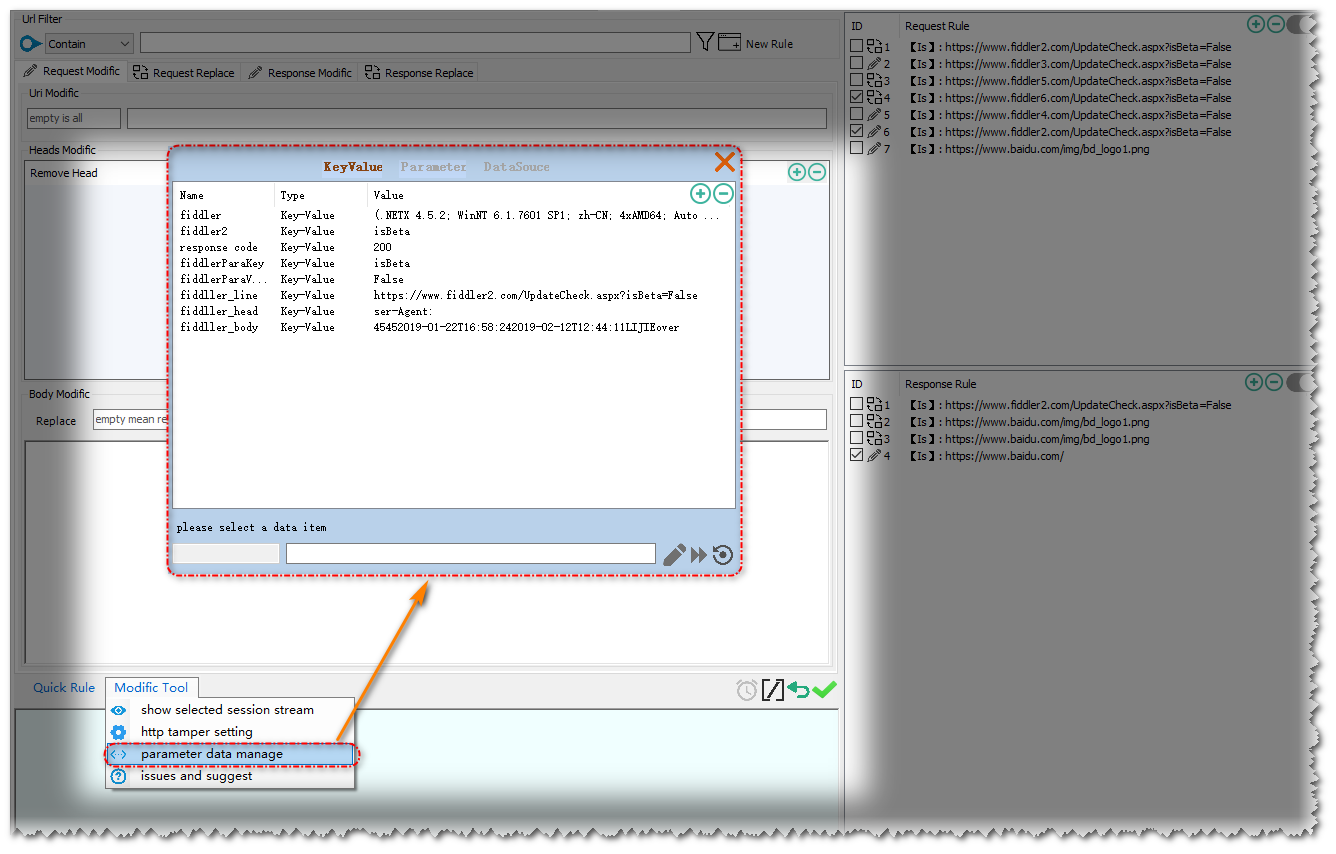1336x854 pixels.
Task: Switch to the Response Modific tab
Action: (300, 72)
